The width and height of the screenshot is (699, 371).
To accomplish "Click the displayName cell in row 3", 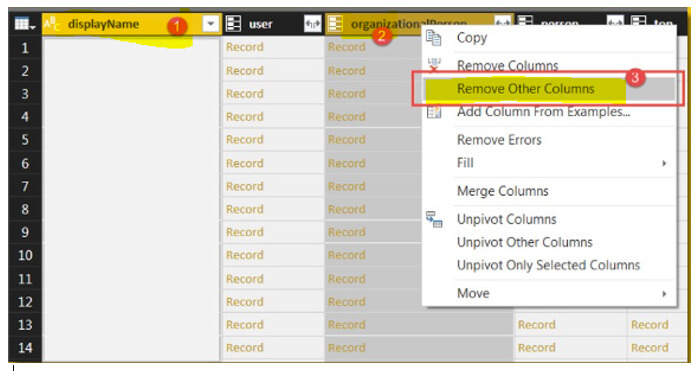I will pos(132,94).
